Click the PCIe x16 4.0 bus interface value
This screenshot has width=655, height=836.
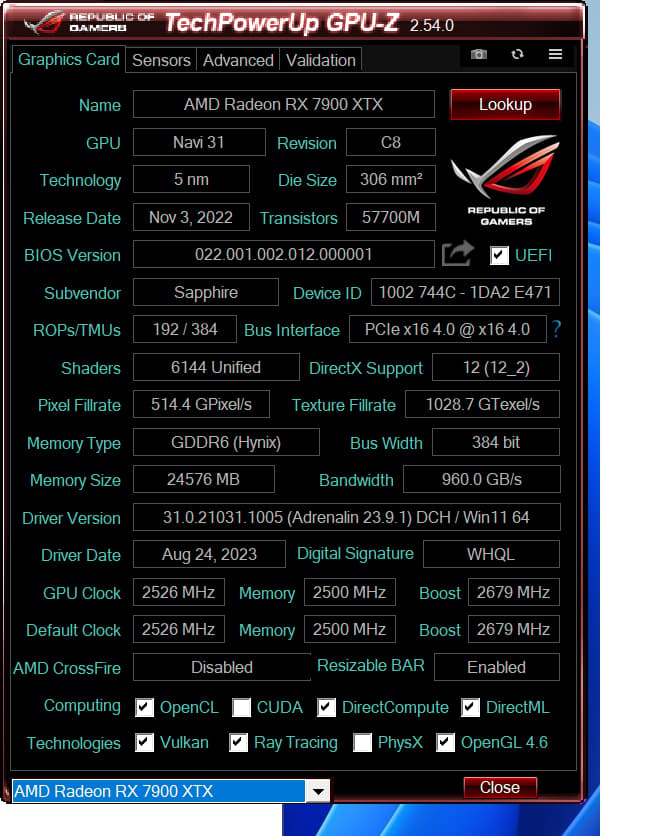tap(448, 329)
